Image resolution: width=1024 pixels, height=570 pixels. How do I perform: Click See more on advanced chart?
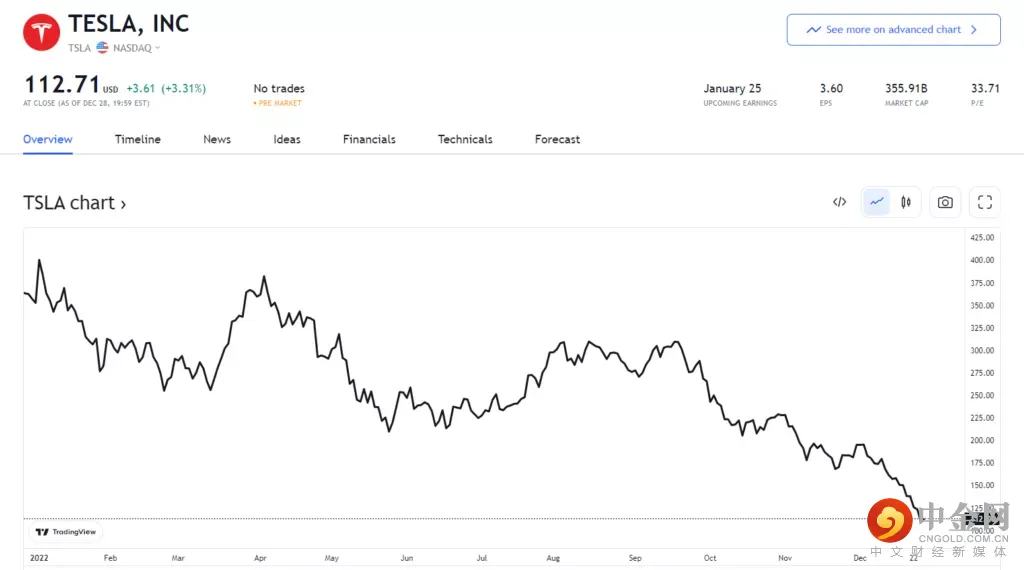(893, 30)
